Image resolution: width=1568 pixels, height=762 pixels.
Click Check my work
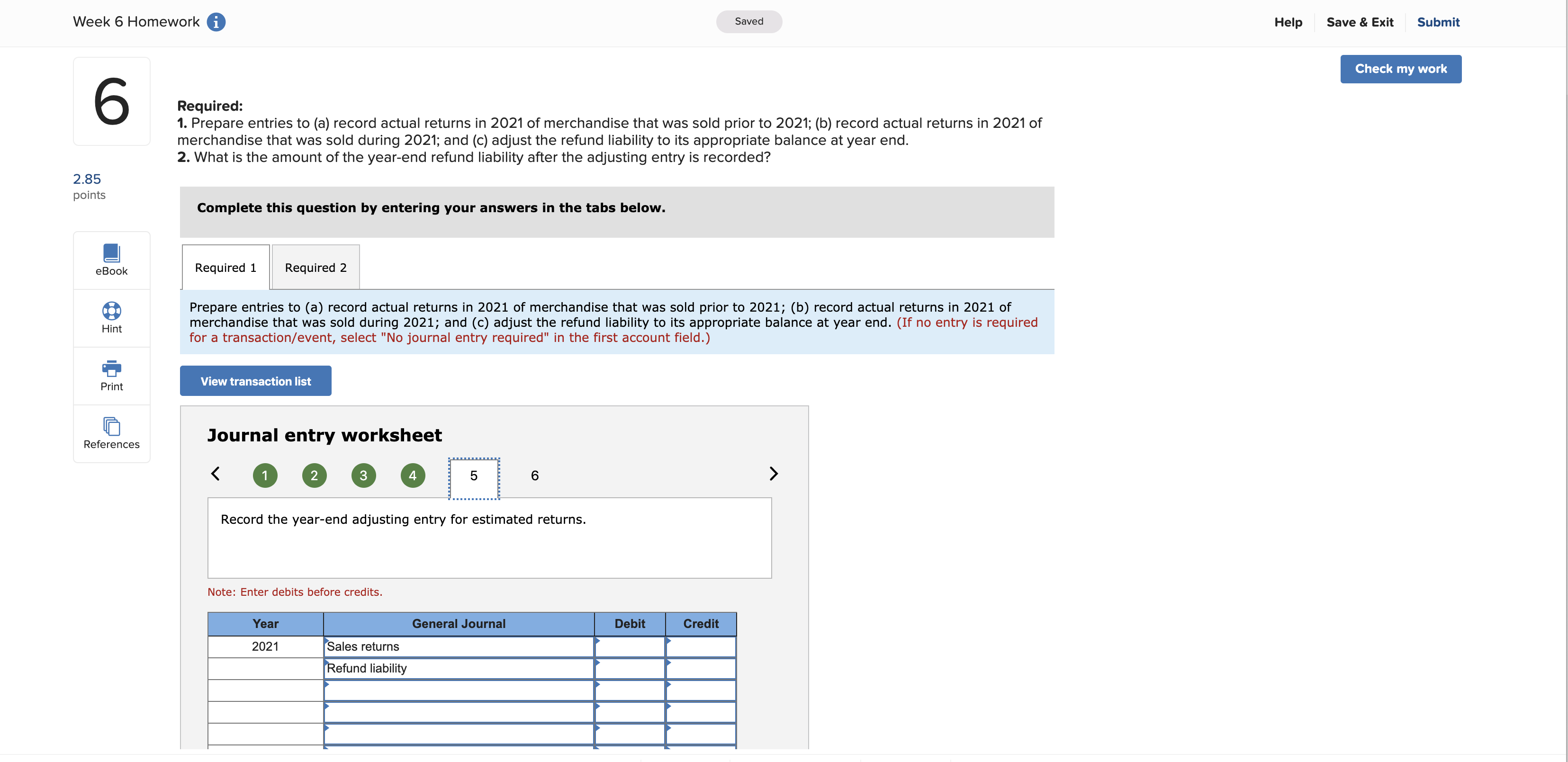pyautogui.click(x=1401, y=69)
